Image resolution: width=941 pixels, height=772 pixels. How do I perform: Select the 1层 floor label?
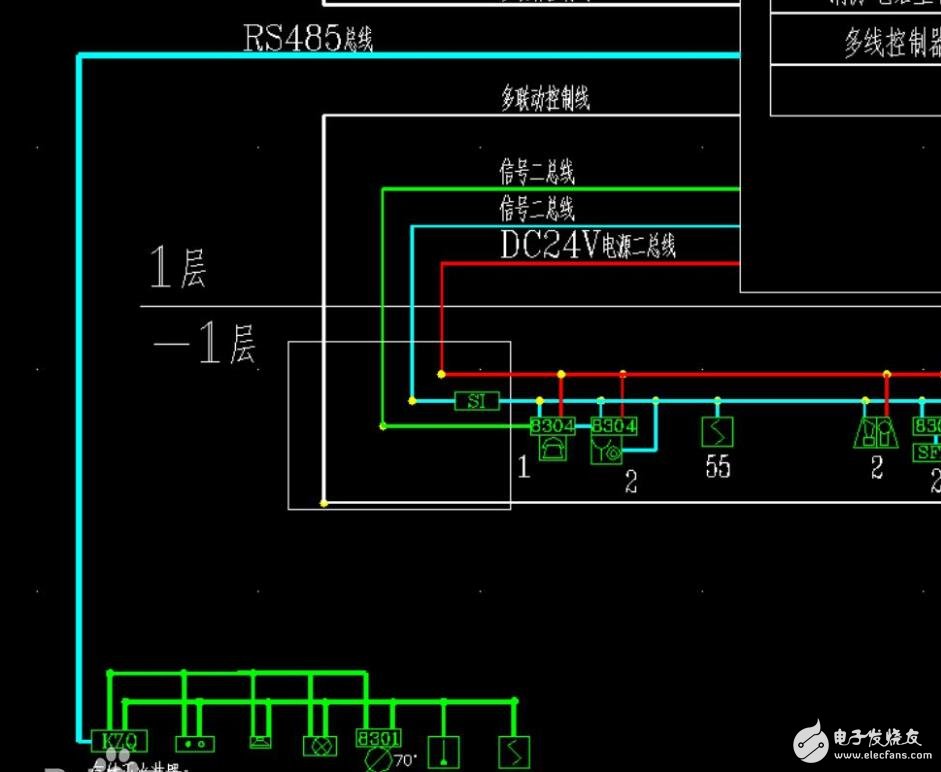177,268
